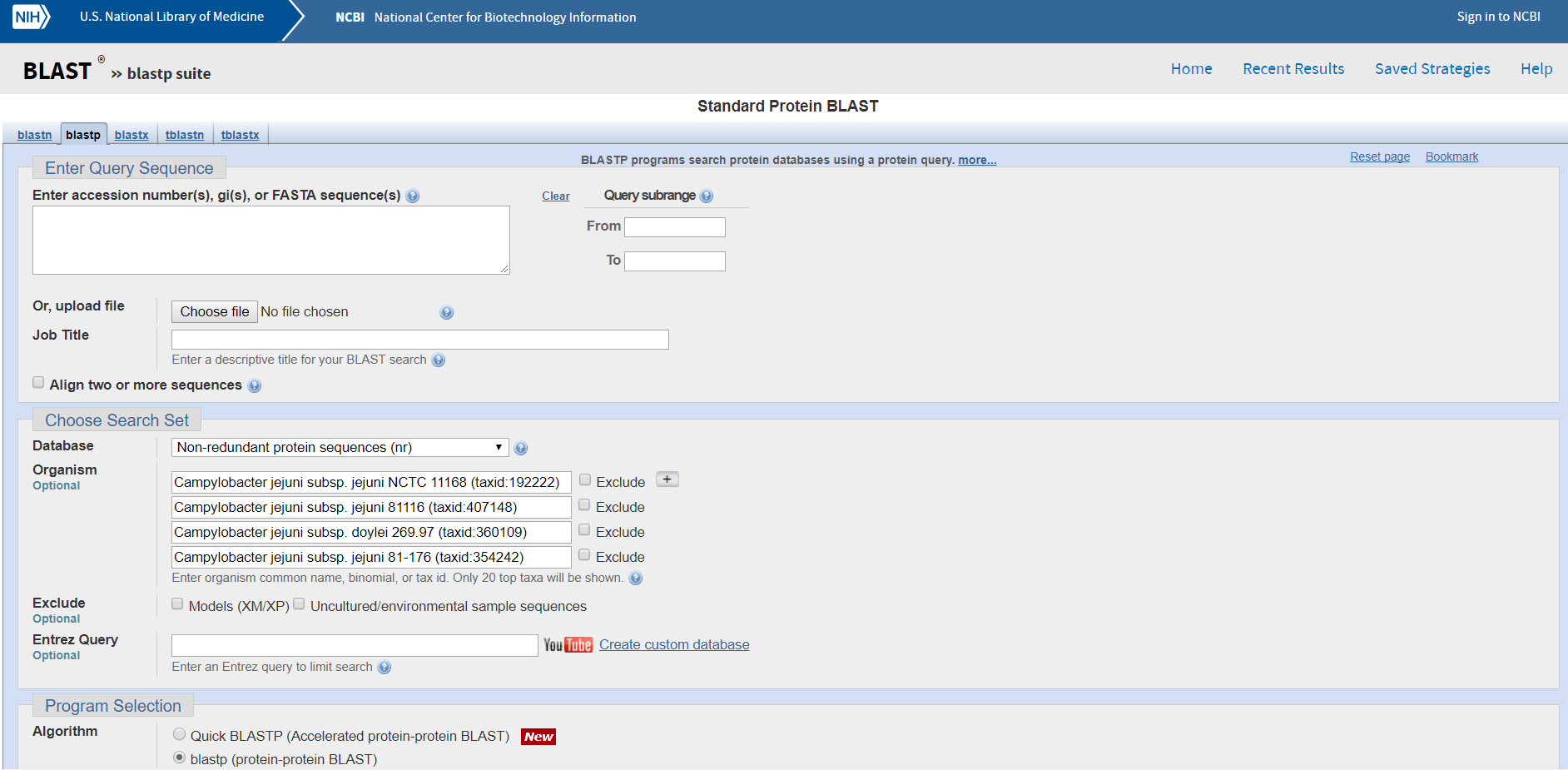Switch to the blastn tab

[34, 135]
